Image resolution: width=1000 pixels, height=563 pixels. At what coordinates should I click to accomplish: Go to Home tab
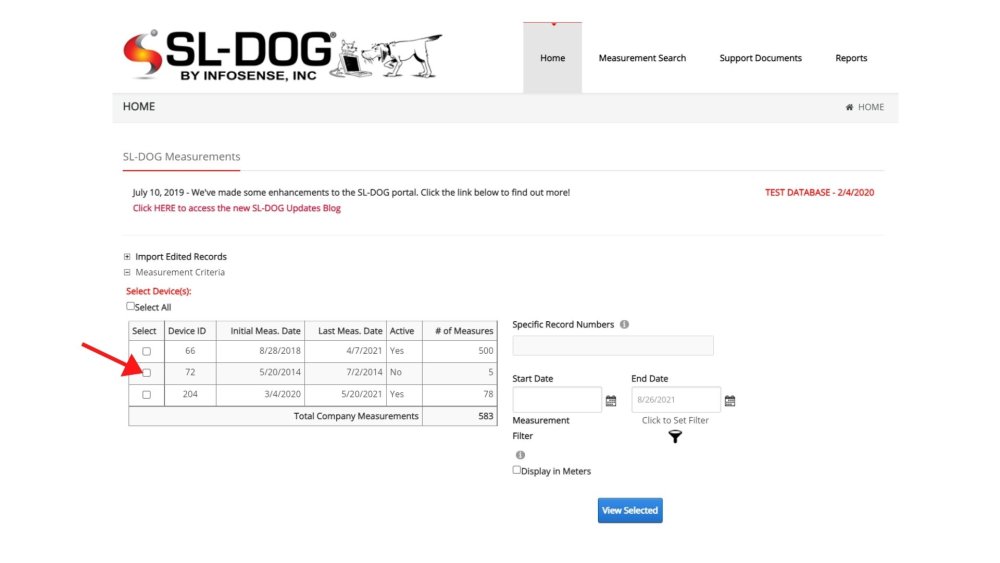[552, 58]
